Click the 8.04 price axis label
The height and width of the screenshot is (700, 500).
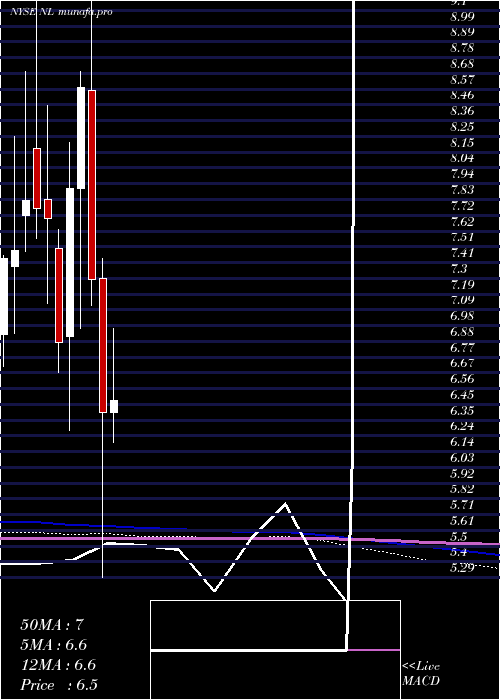click(x=462, y=158)
